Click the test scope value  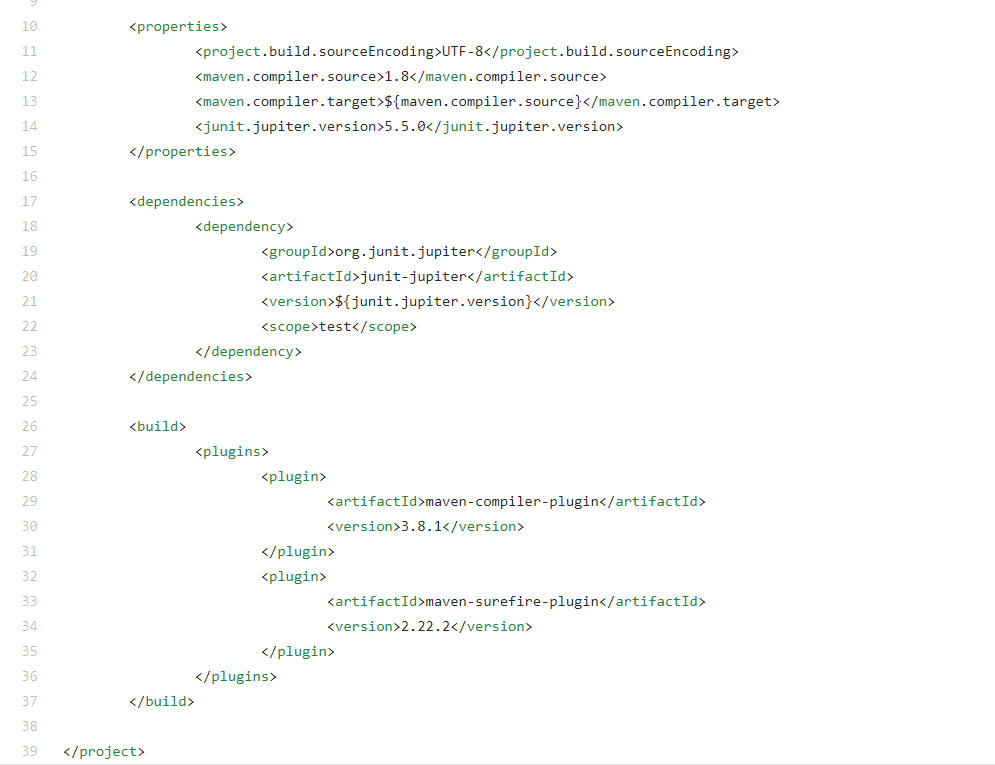[x=335, y=327]
